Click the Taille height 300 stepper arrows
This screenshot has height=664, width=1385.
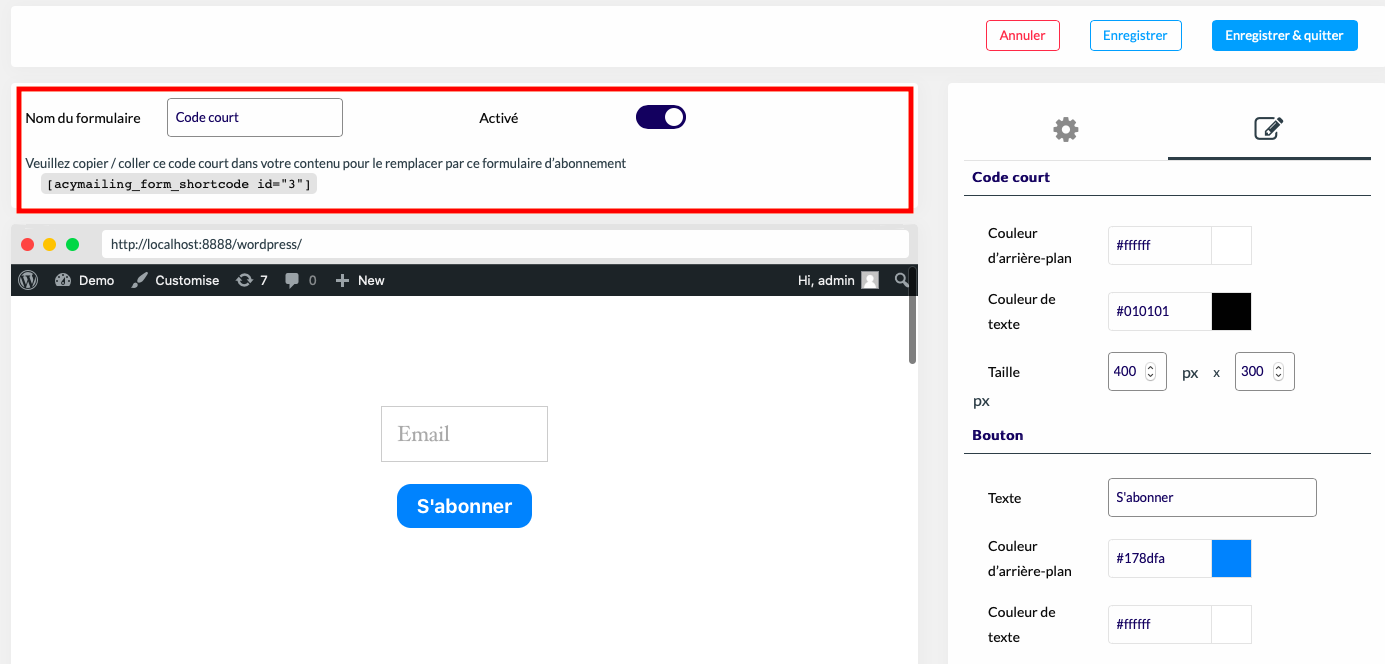1278,371
